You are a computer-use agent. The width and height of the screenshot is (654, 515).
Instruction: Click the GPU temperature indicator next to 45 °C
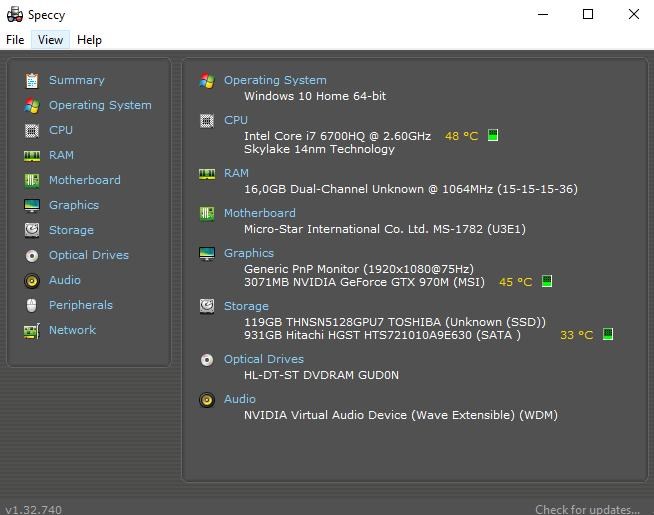(547, 282)
